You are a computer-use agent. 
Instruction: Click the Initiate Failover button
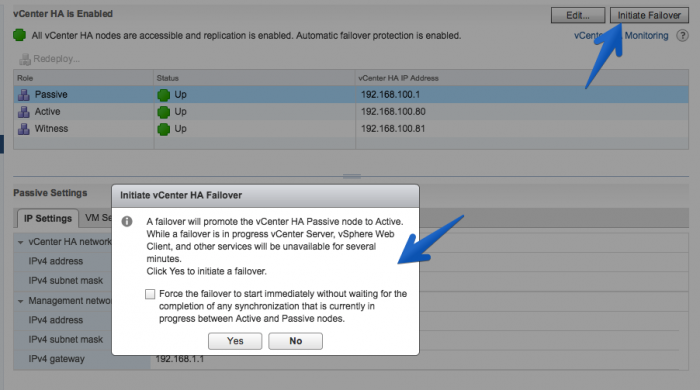coord(649,15)
